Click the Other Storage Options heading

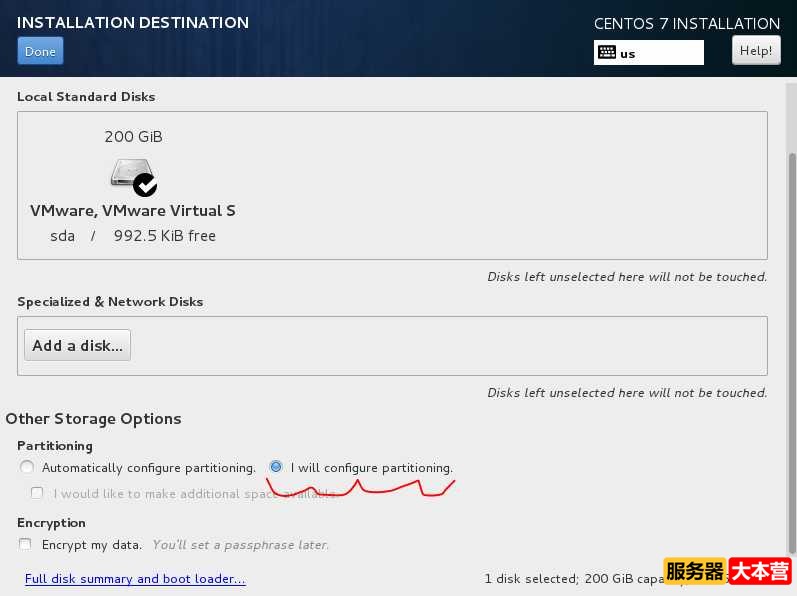pyautogui.click(x=94, y=419)
